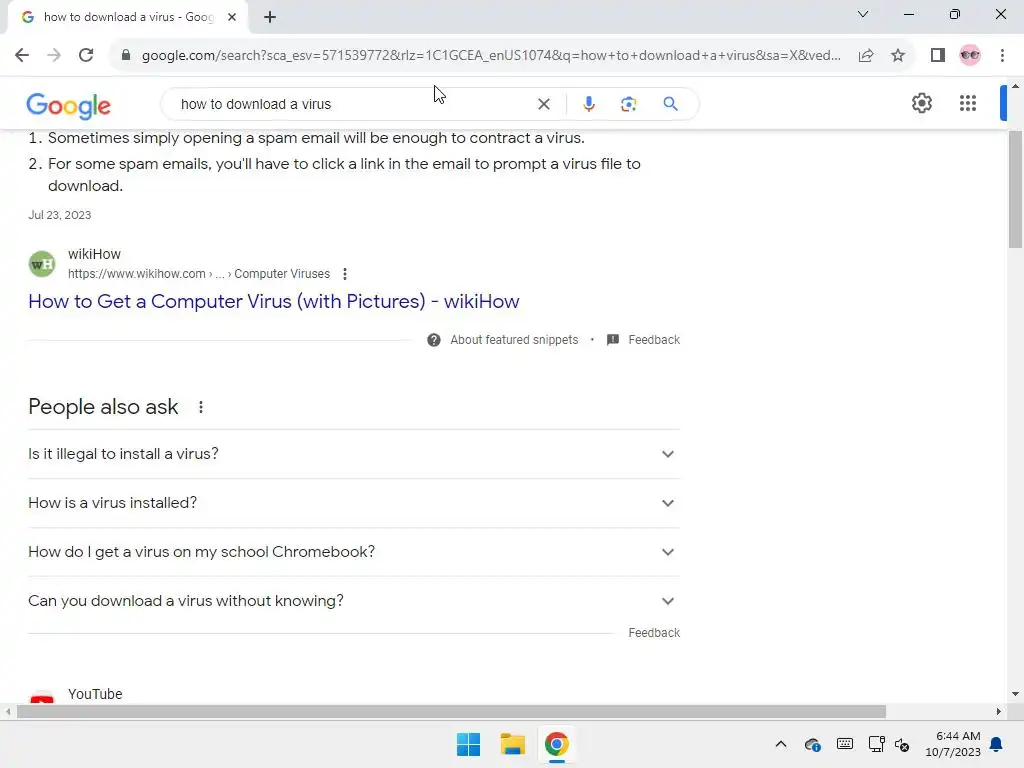The image size is (1024, 768).
Task: Bookmark this page with the star
Action: click(x=898, y=55)
